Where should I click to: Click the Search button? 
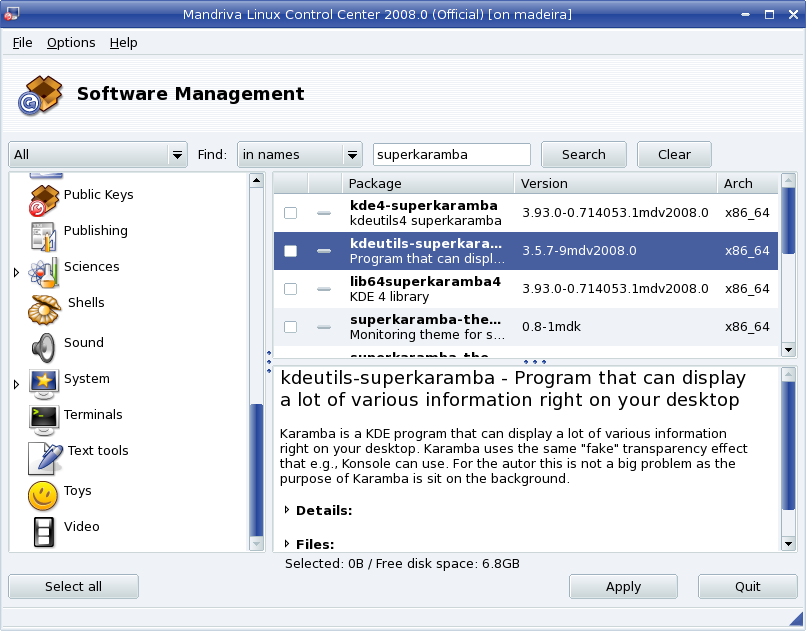[583, 155]
